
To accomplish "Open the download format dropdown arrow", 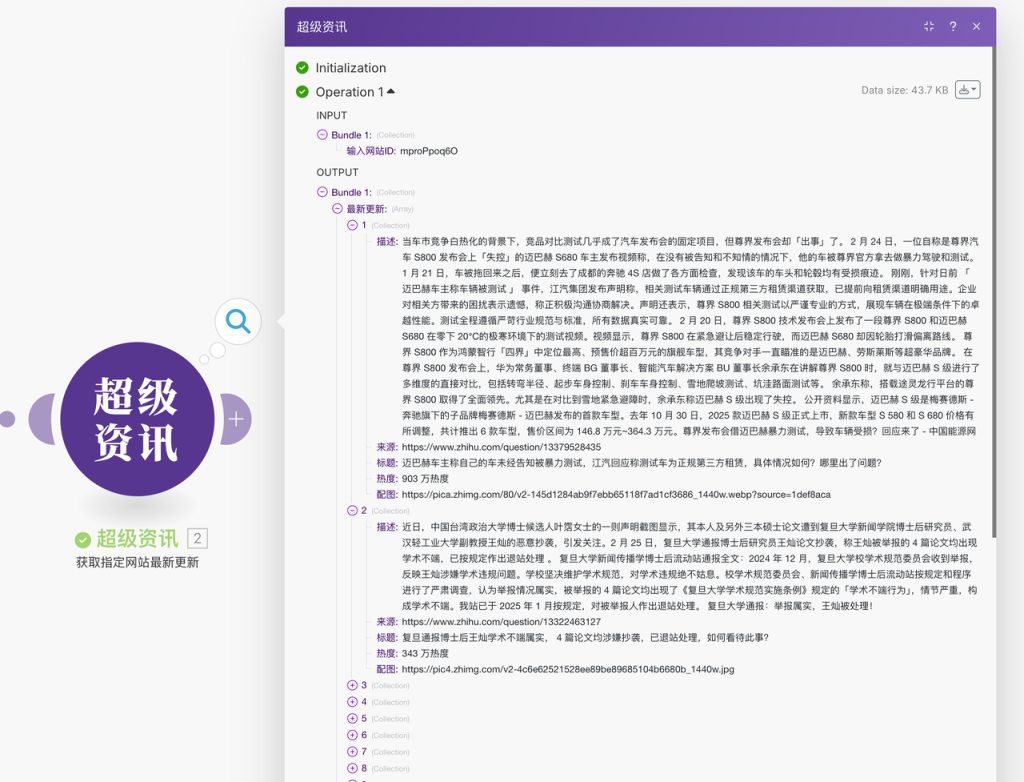I will [972, 89].
